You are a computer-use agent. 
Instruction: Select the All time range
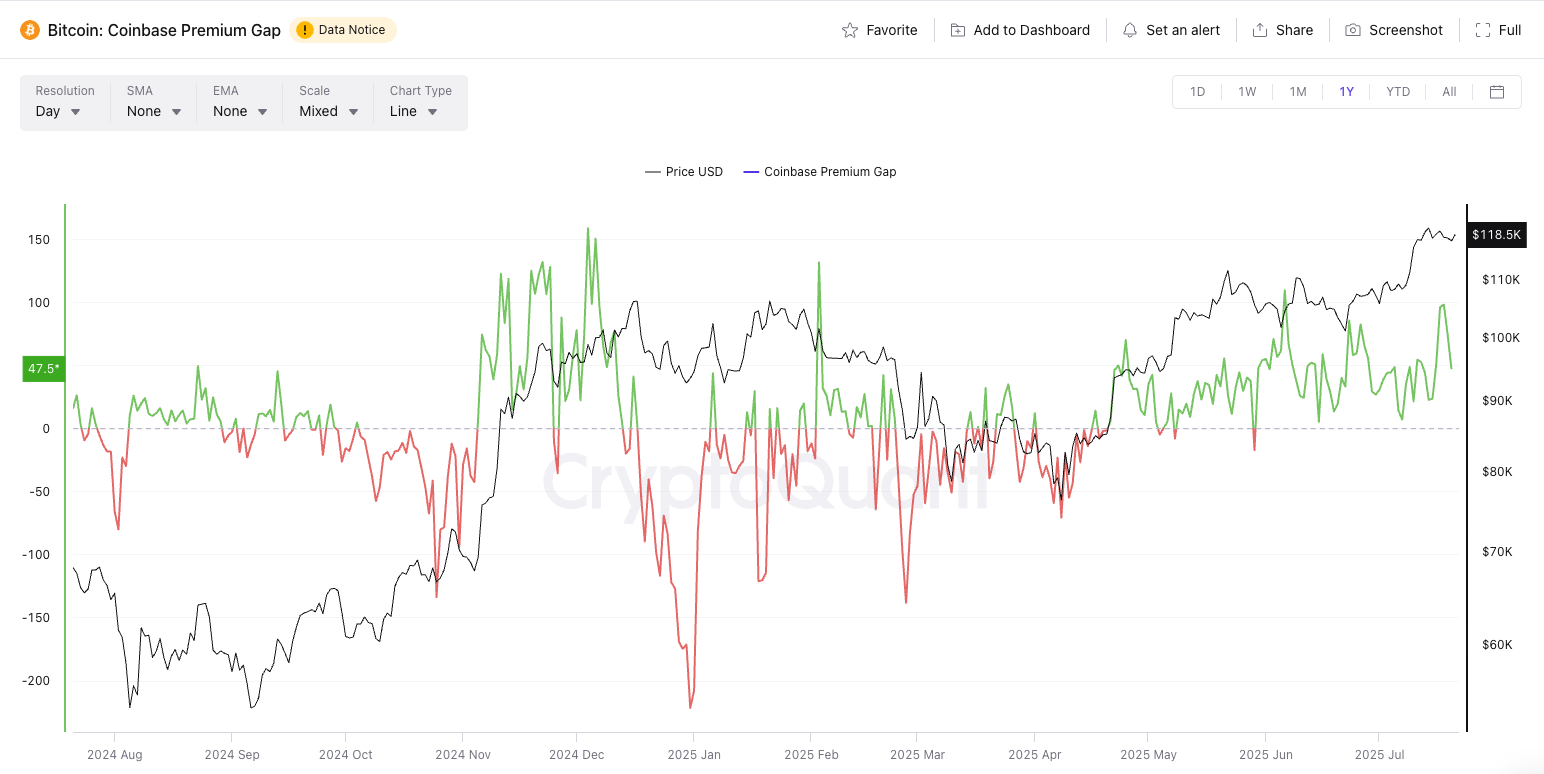(x=1449, y=92)
